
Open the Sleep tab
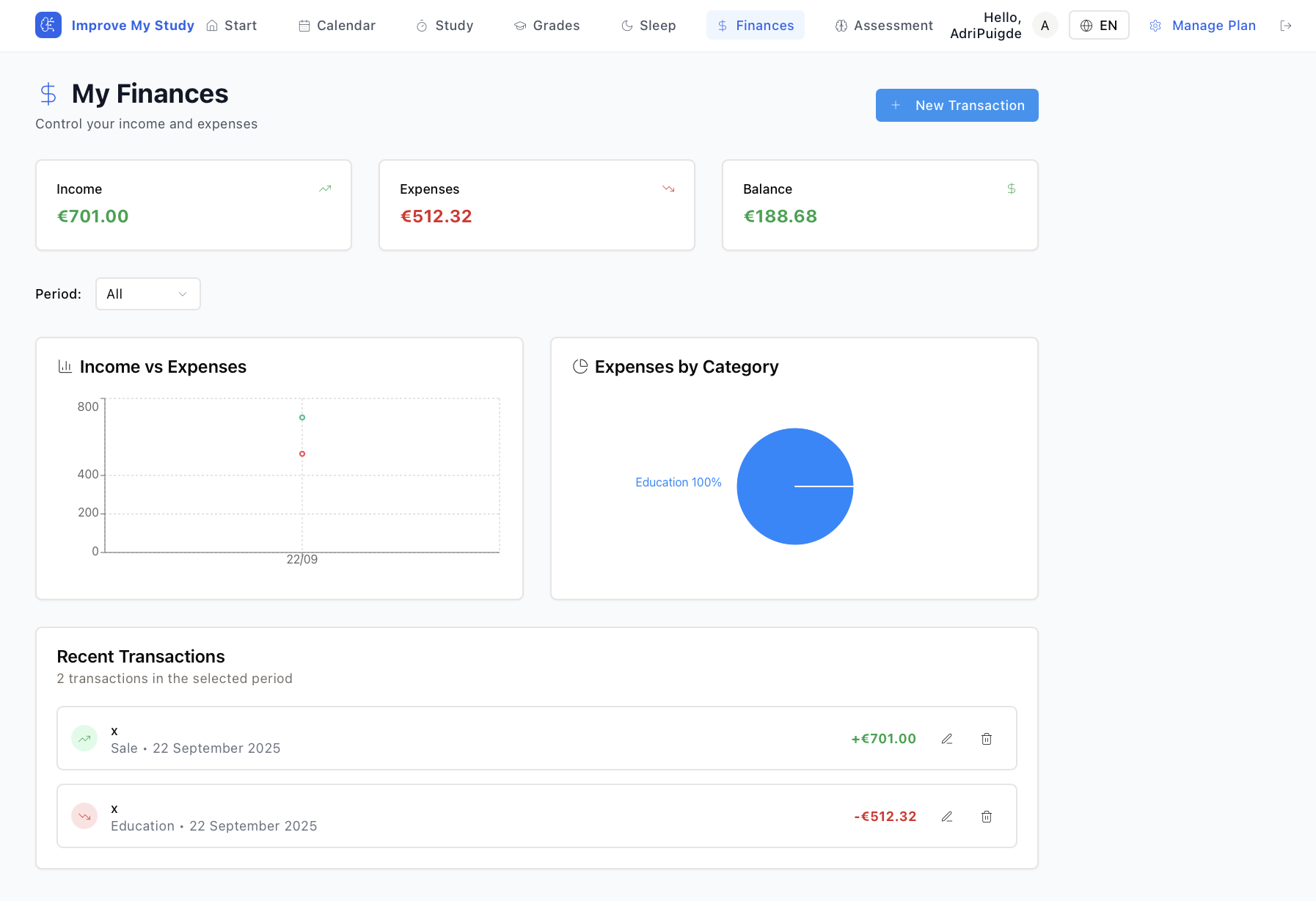pyautogui.click(x=648, y=26)
